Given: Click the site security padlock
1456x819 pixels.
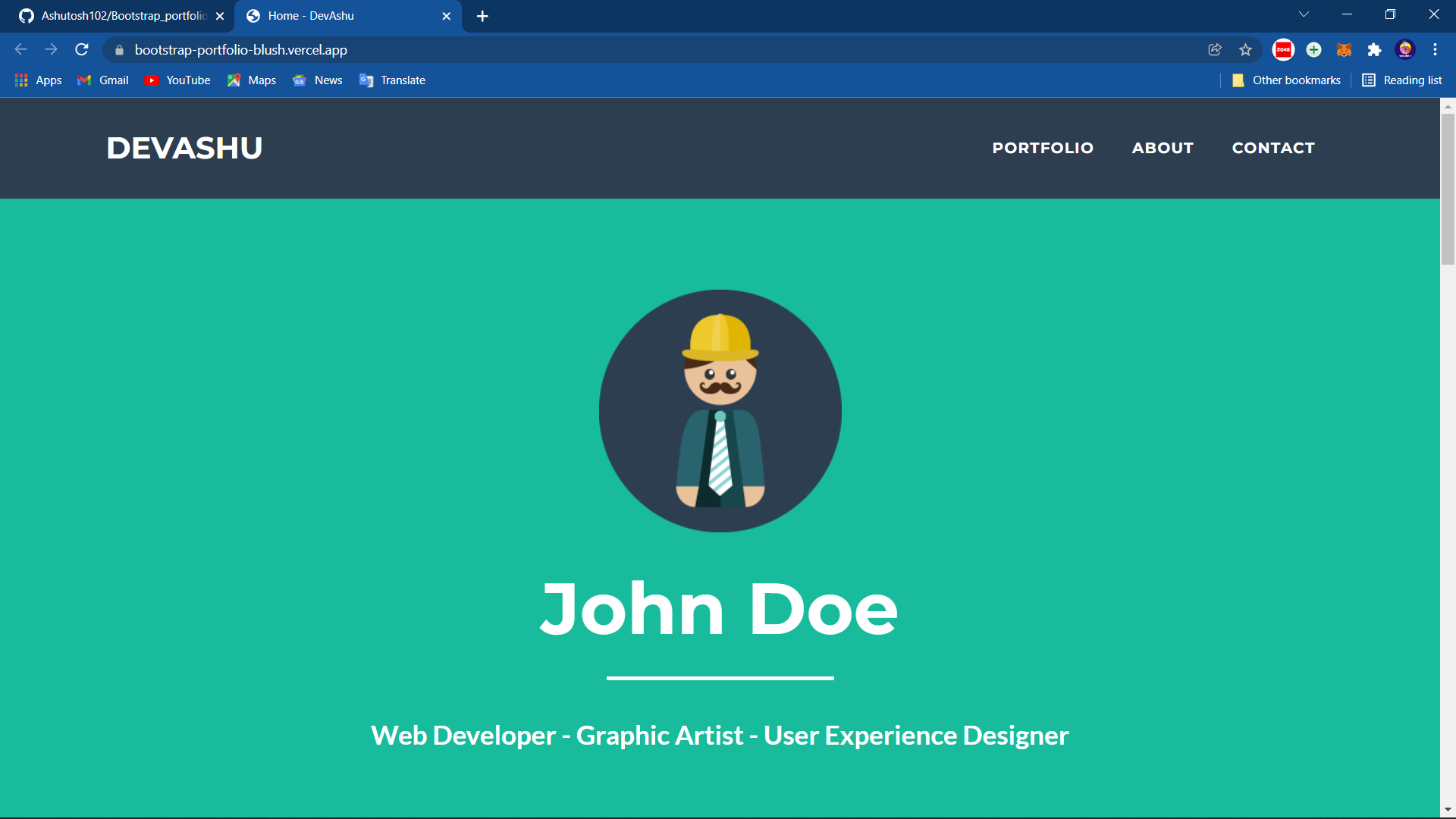Looking at the screenshot, I should pos(118,50).
